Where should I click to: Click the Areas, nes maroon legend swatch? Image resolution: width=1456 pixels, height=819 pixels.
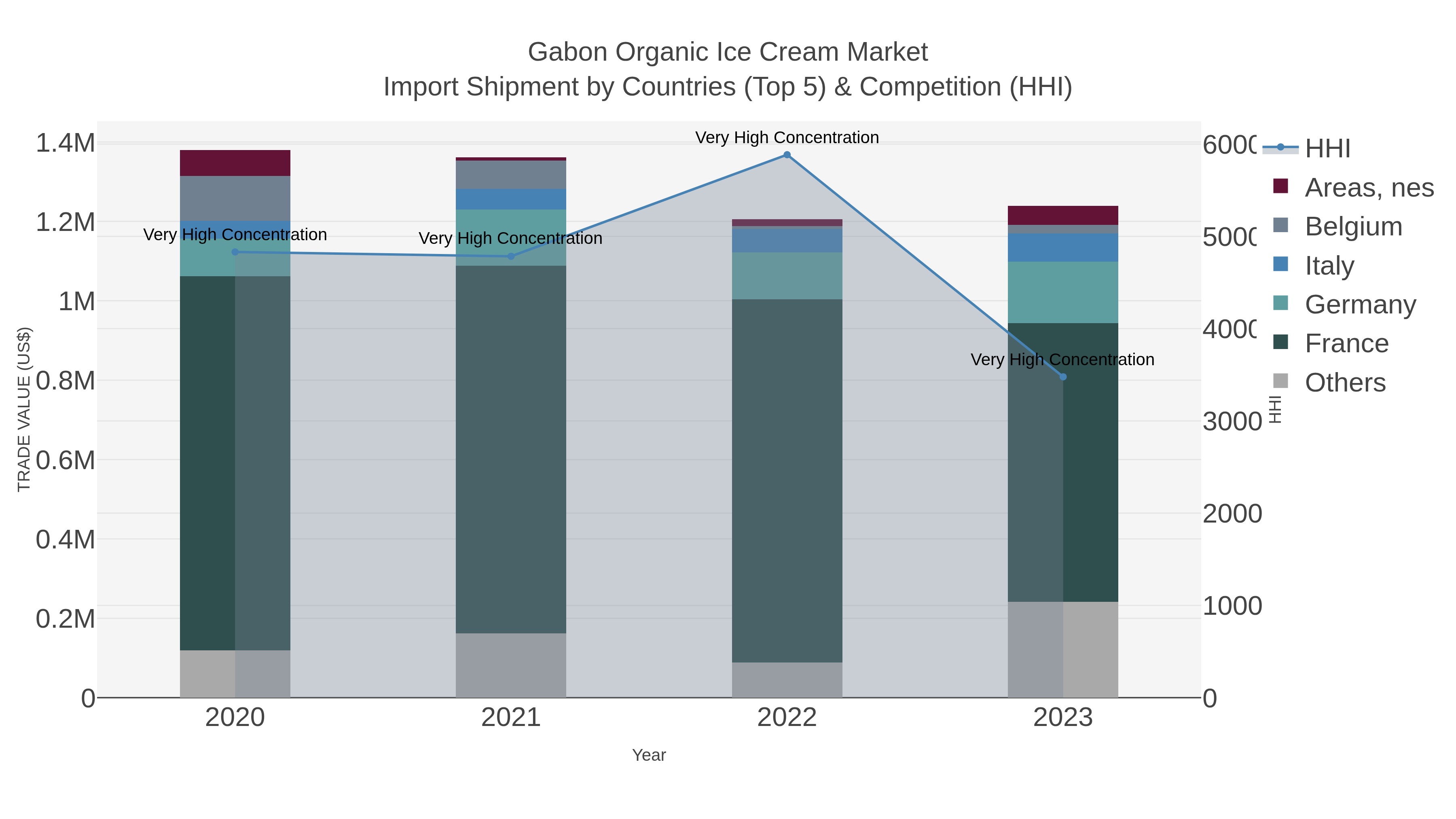coord(1280,186)
